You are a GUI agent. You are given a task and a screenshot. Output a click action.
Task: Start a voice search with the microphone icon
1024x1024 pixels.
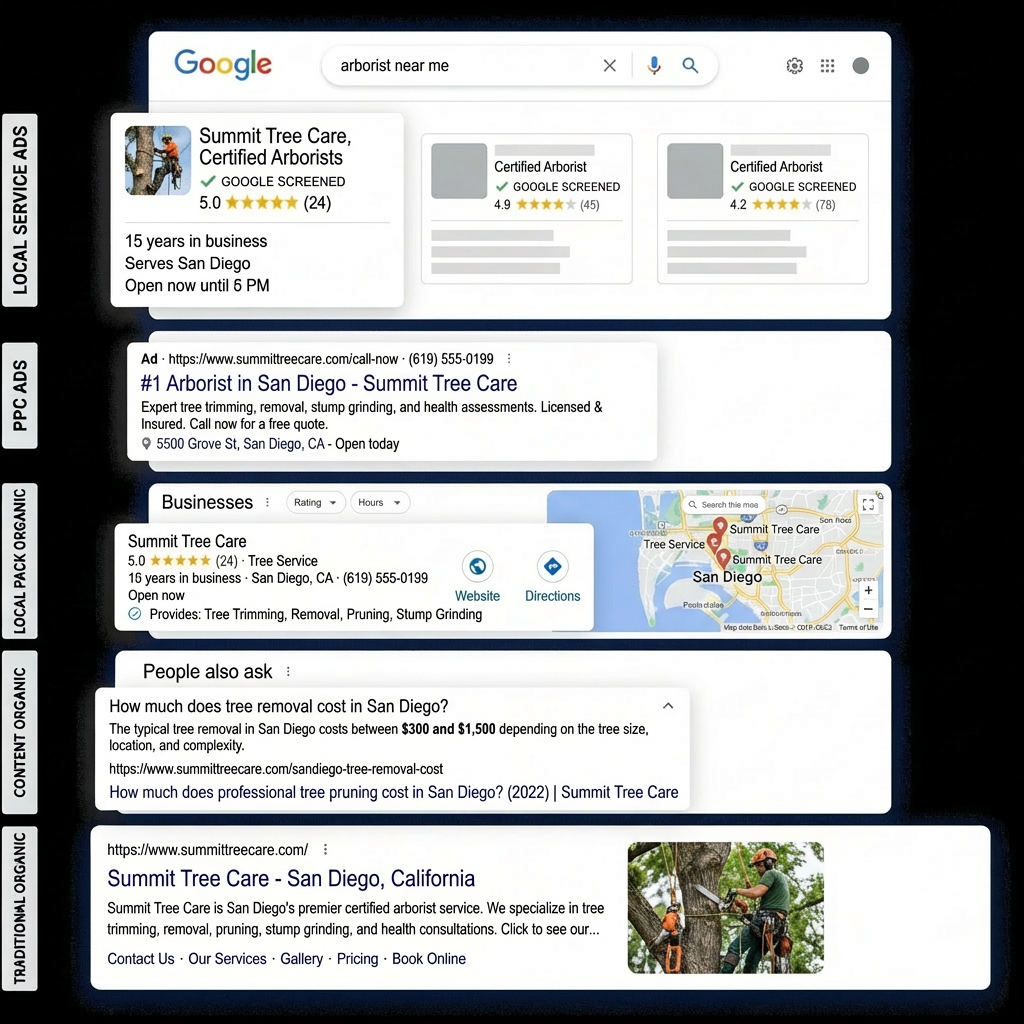(x=654, y=65)
